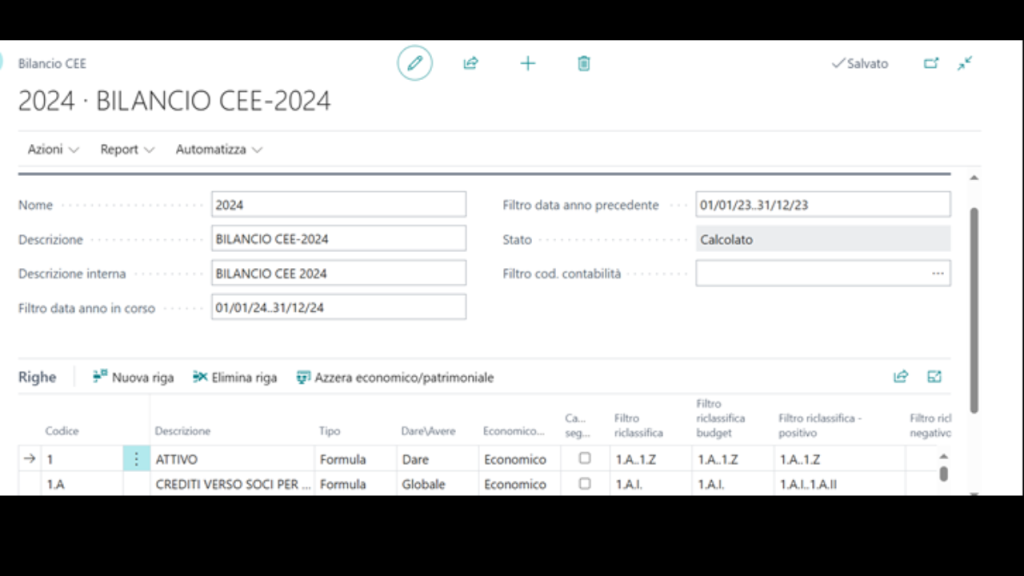The width and height of the screenshot is (1024, 576).
Task: Click Azzera economico/patrimoniale action
Action: pyautogui.click(x=395, y=377)
